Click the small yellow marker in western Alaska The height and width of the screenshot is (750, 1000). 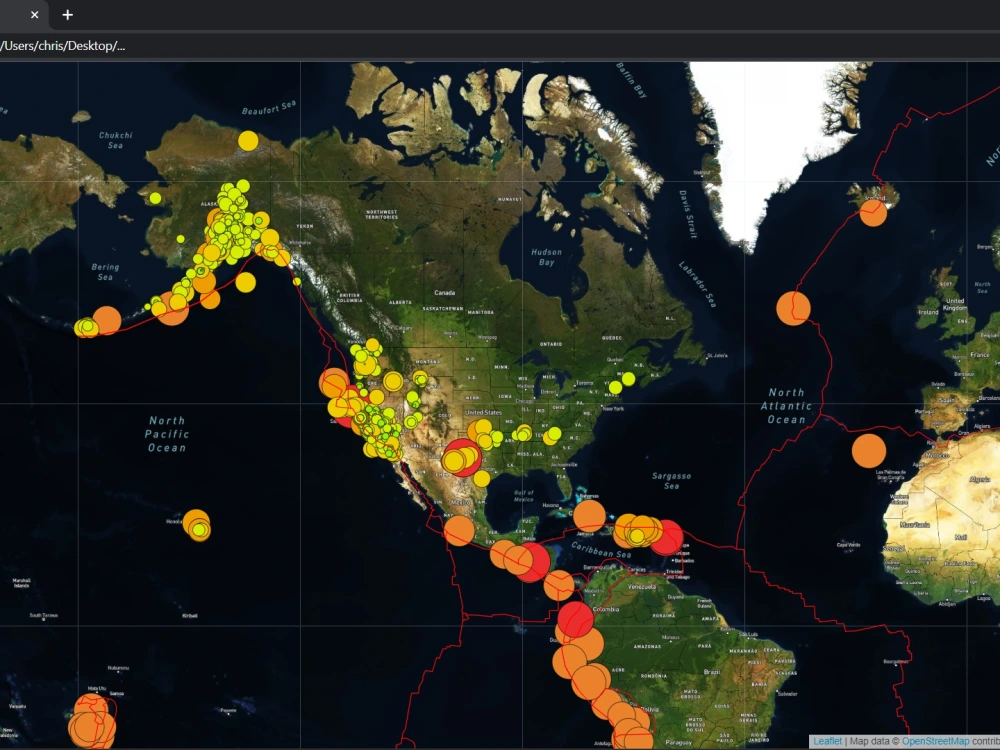coord(155,198)
